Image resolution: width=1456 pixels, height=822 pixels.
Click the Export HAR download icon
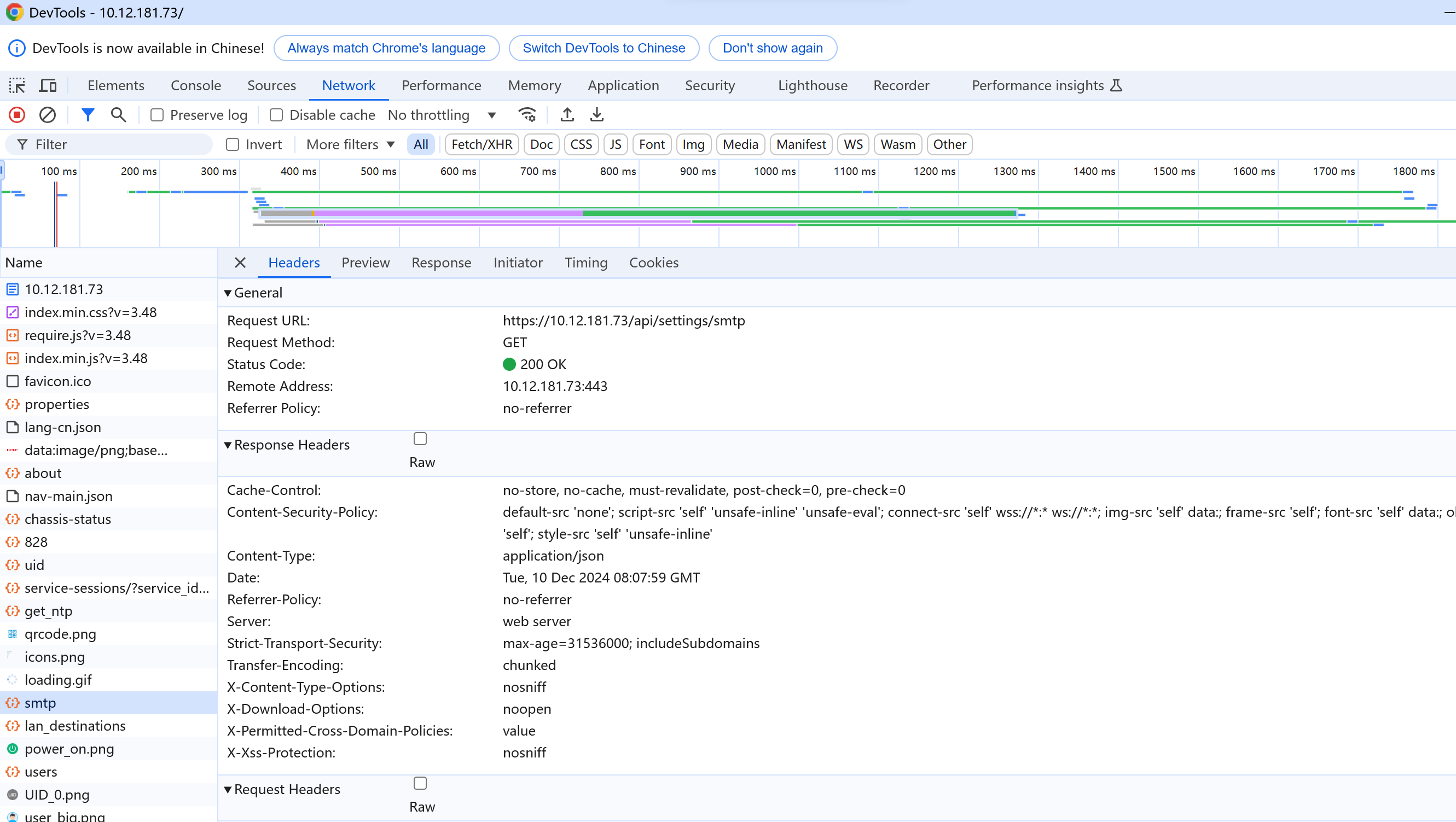coord(597,115)
